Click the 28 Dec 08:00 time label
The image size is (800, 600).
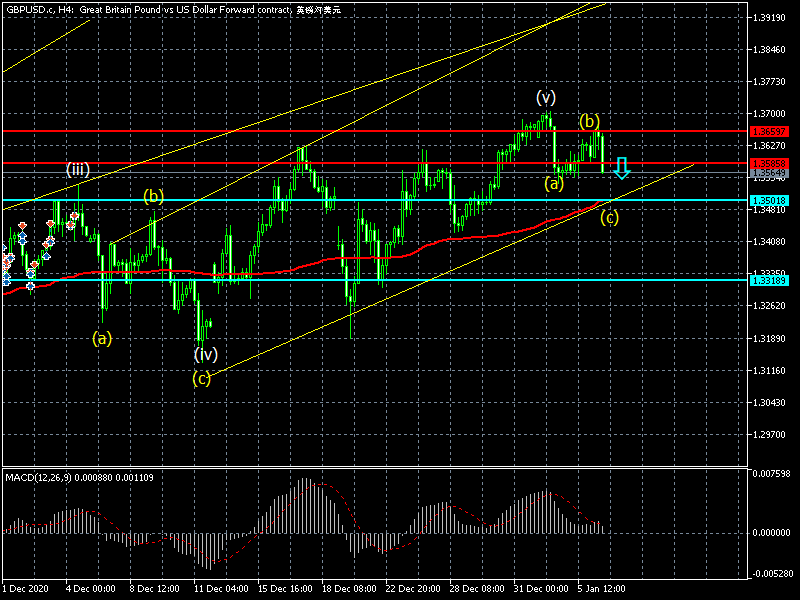[x=477, y=589]
